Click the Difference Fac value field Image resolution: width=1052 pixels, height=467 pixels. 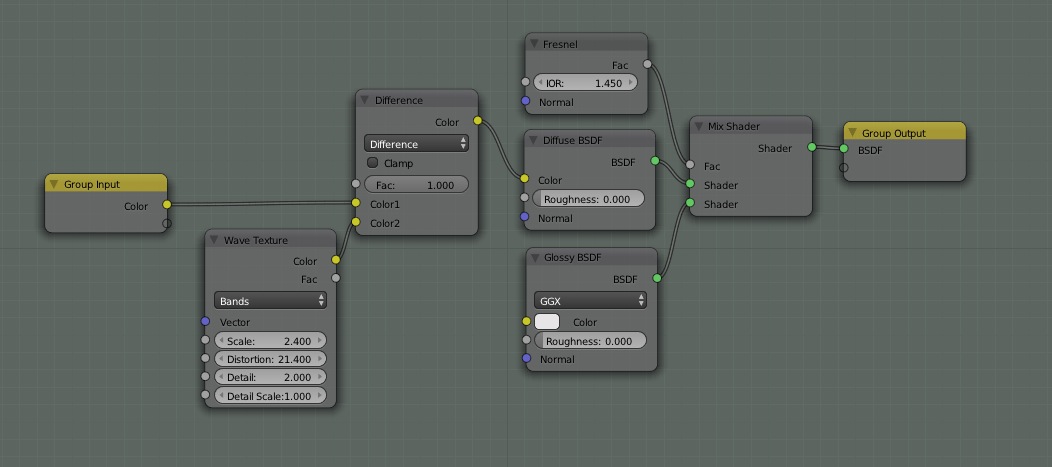tap(416, 185)
